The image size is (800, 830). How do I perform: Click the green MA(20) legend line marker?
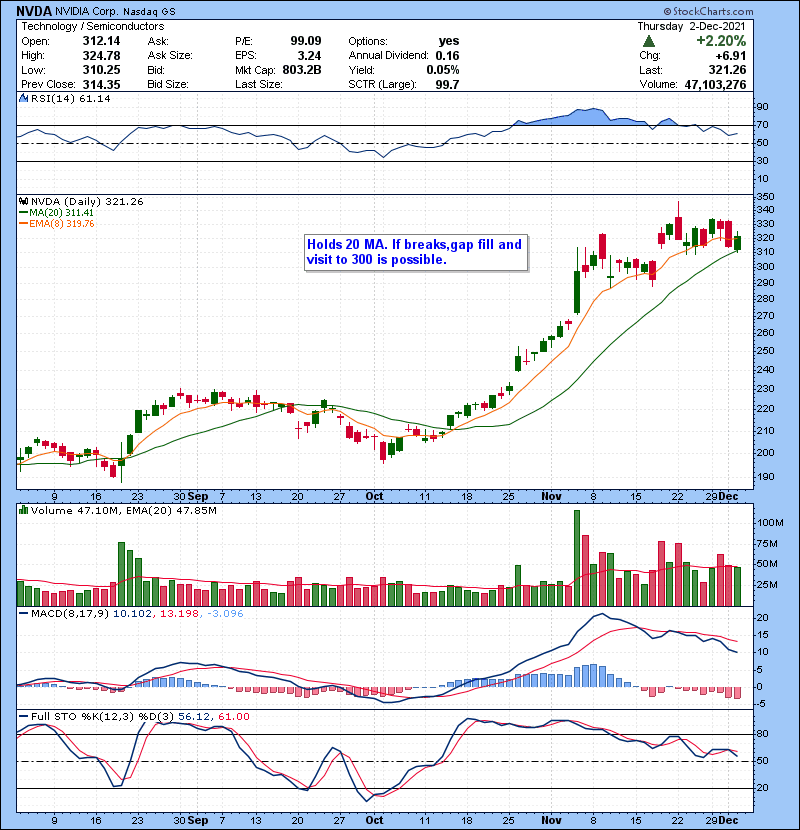pos(24,213)
